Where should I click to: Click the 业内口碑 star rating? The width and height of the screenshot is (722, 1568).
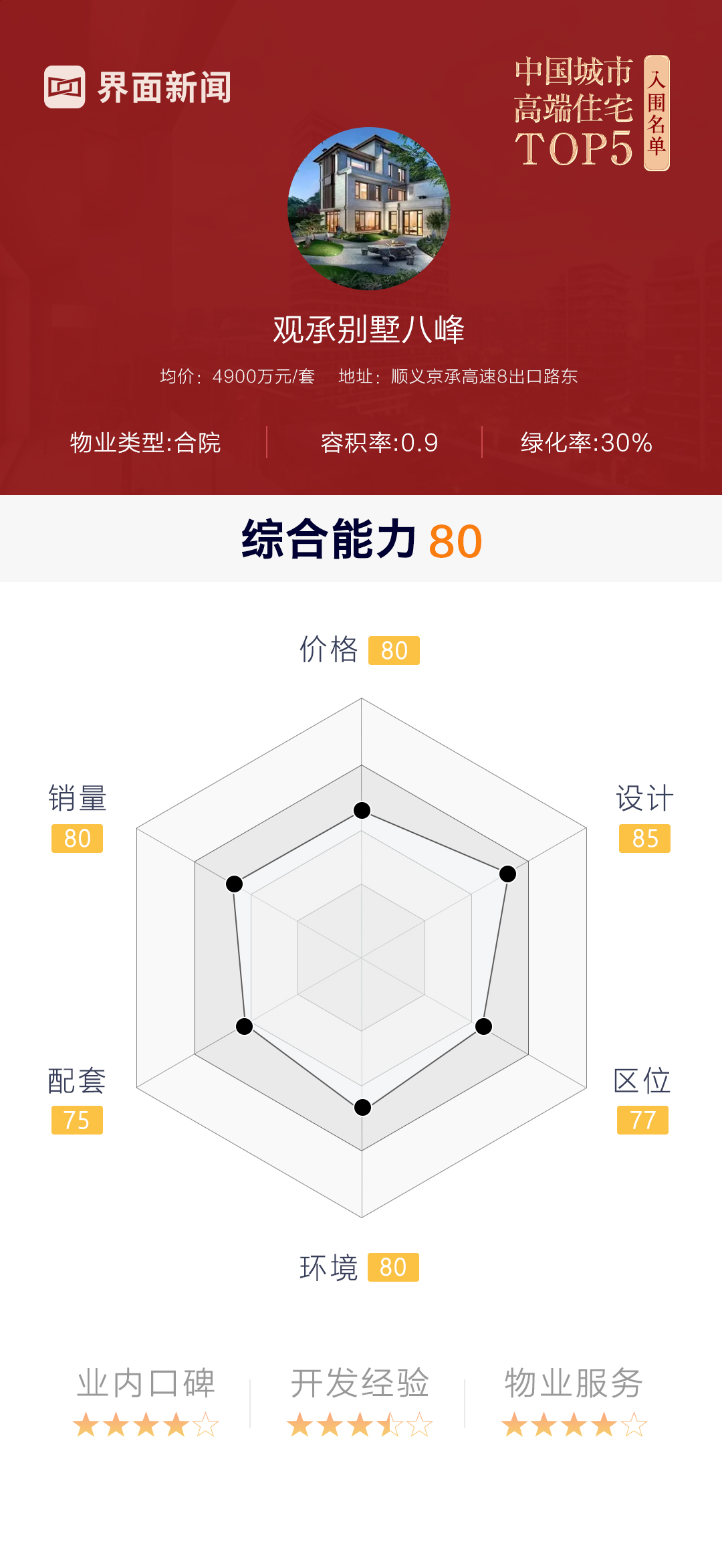[146, 1425]
